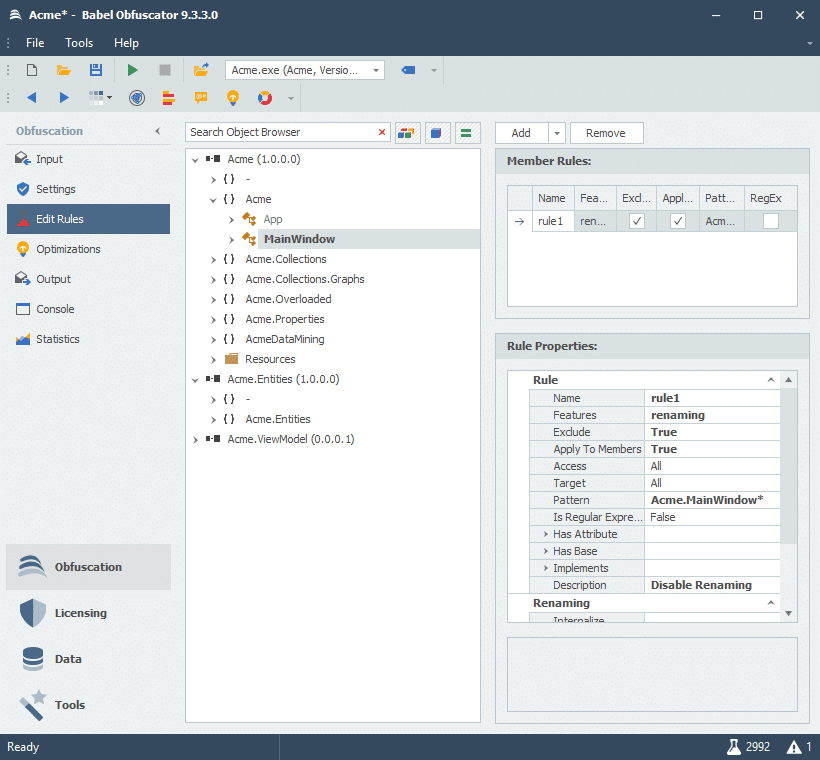Viewport: 820px width, 760px height.
Task: Open the Tools section with wand icon
Action: coord(88,705)
